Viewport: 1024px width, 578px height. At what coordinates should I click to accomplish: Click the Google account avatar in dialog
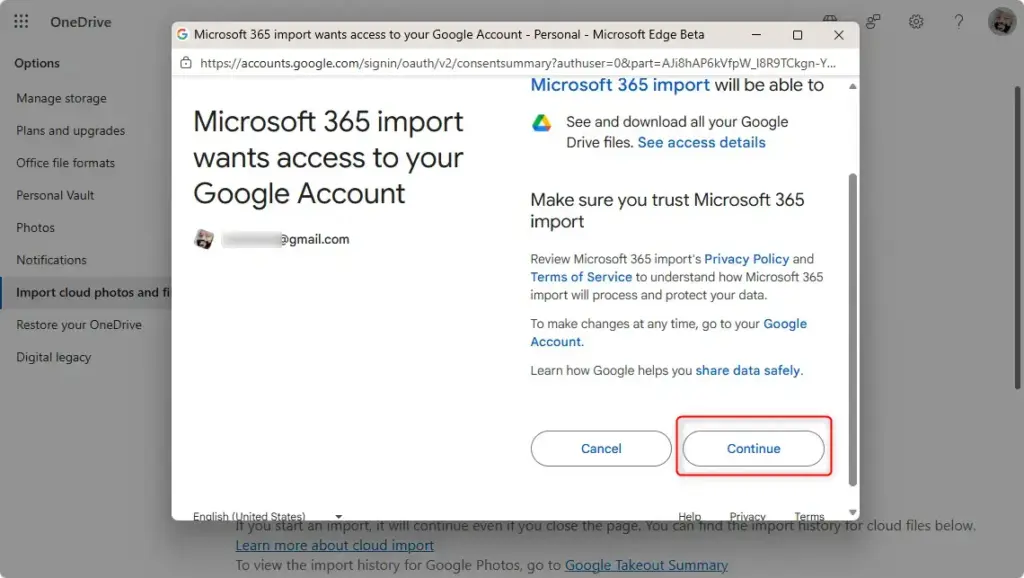[x=204, y=239]
